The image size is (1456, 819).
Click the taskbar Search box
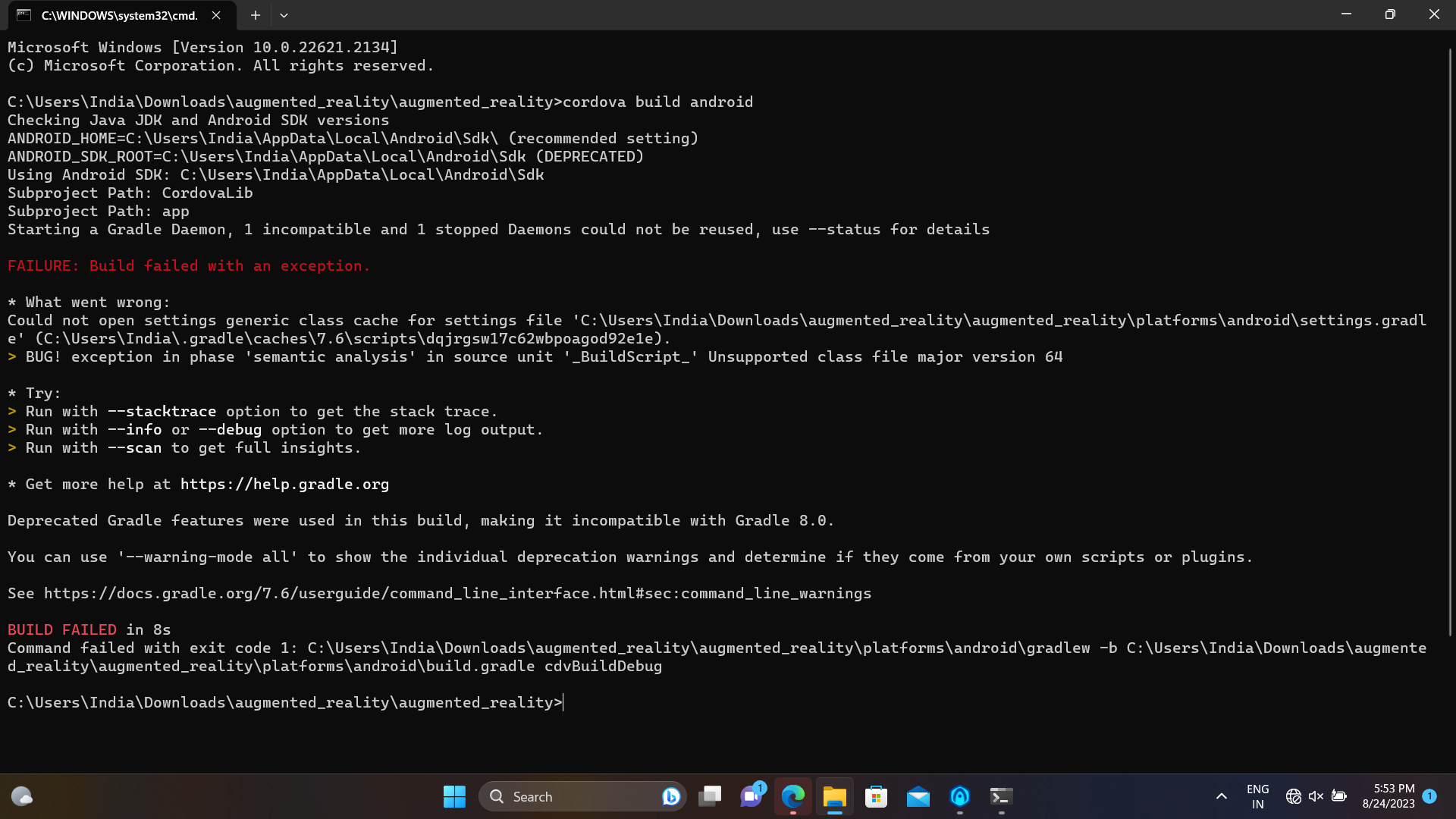click(x=582, y=796)
